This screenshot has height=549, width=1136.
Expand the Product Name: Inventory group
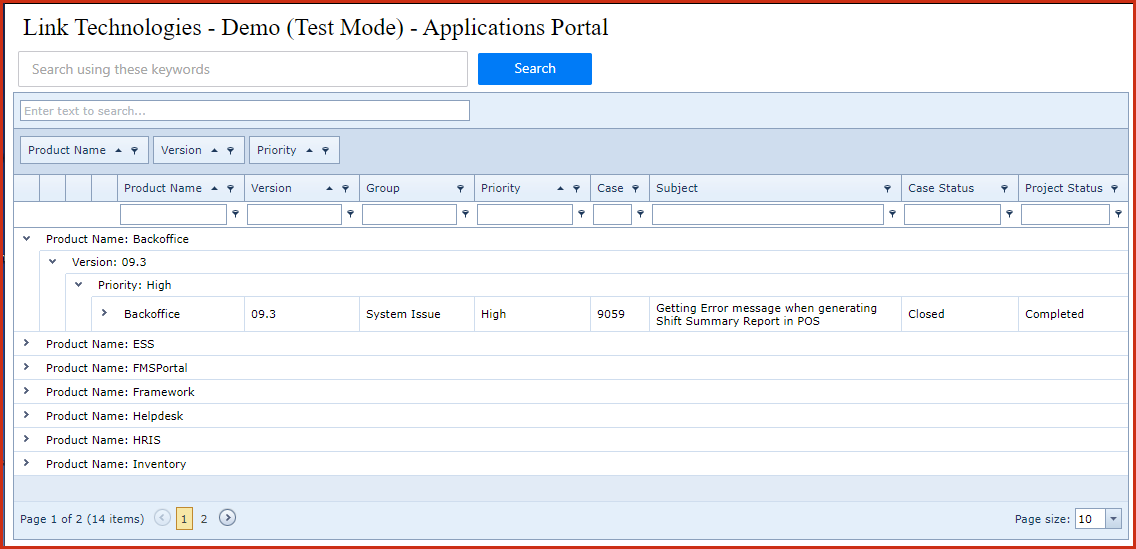(x=27, y=463)
